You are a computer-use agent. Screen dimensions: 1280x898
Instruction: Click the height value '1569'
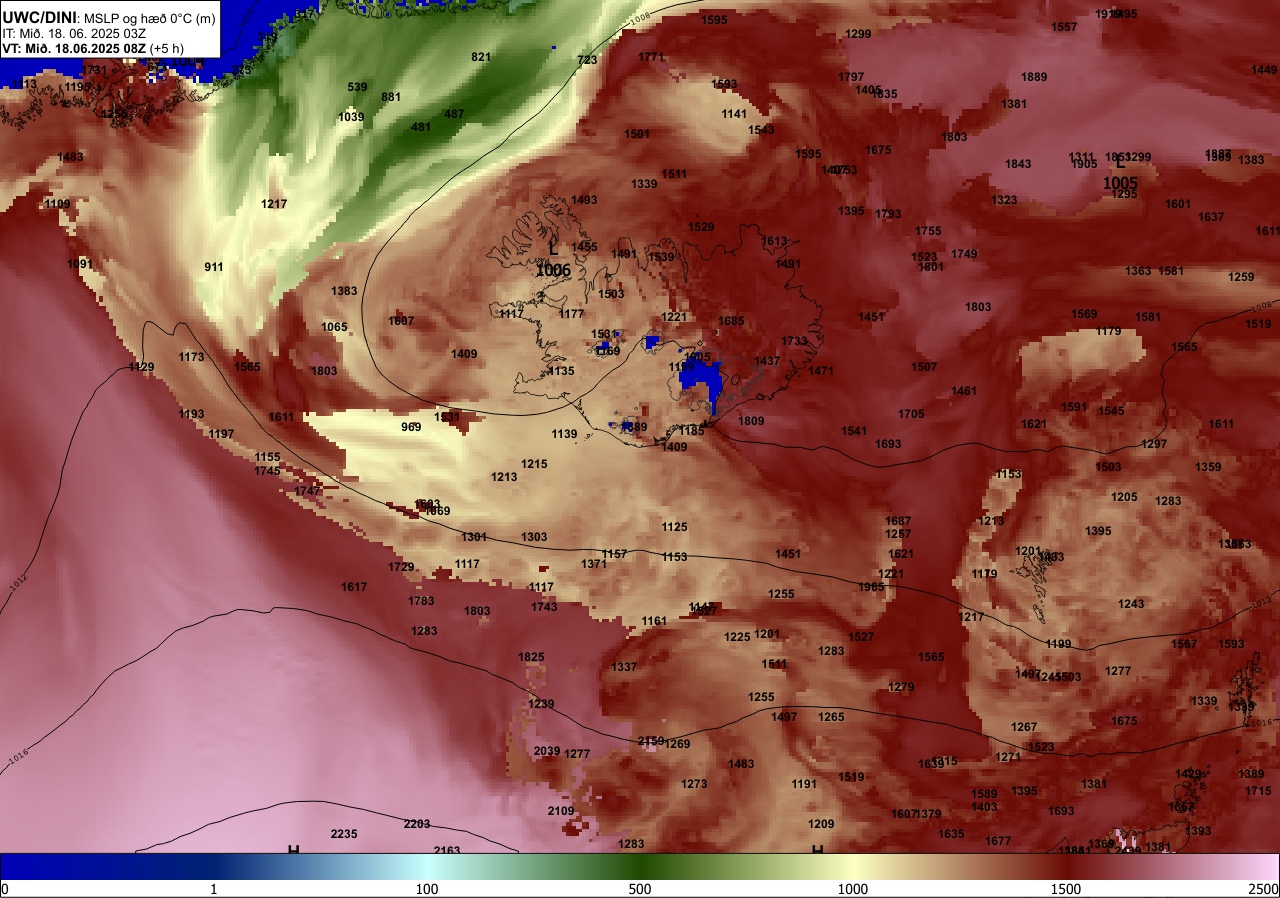(1084, 314)
